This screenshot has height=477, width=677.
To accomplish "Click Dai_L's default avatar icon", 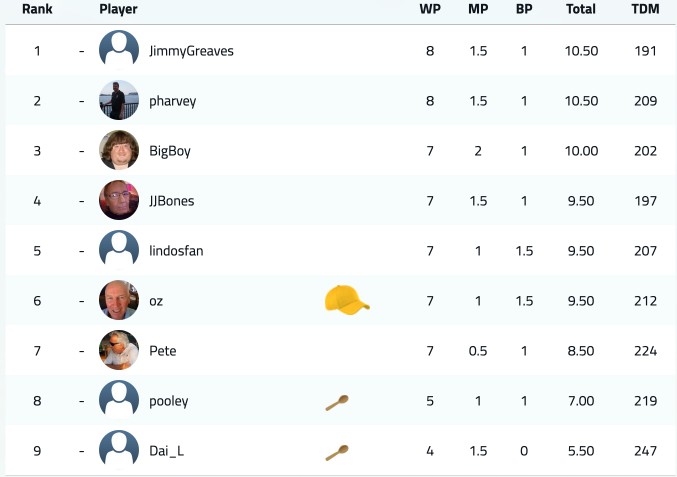I will [119, 450].
